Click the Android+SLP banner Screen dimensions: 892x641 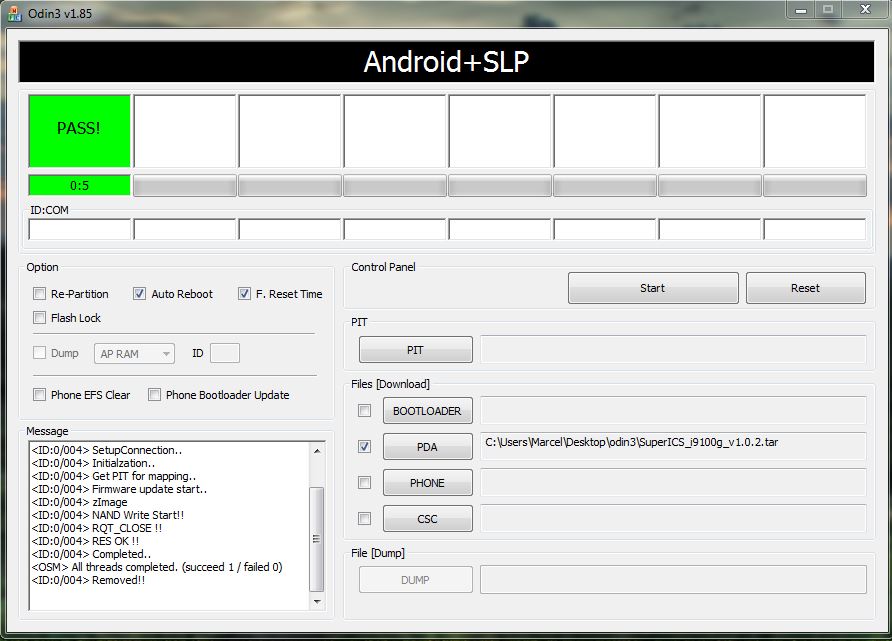point(447,61)
